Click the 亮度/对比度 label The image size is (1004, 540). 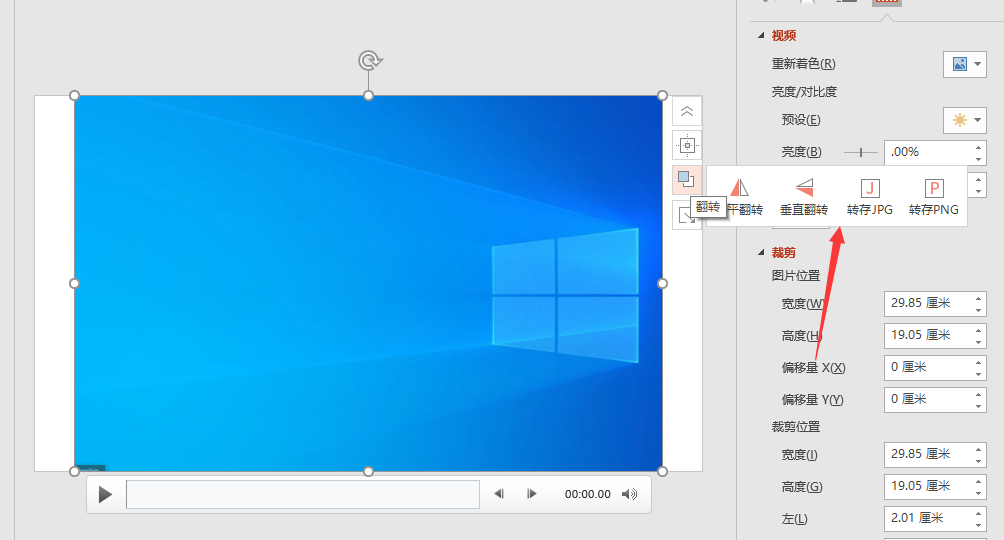click(804, 92)
